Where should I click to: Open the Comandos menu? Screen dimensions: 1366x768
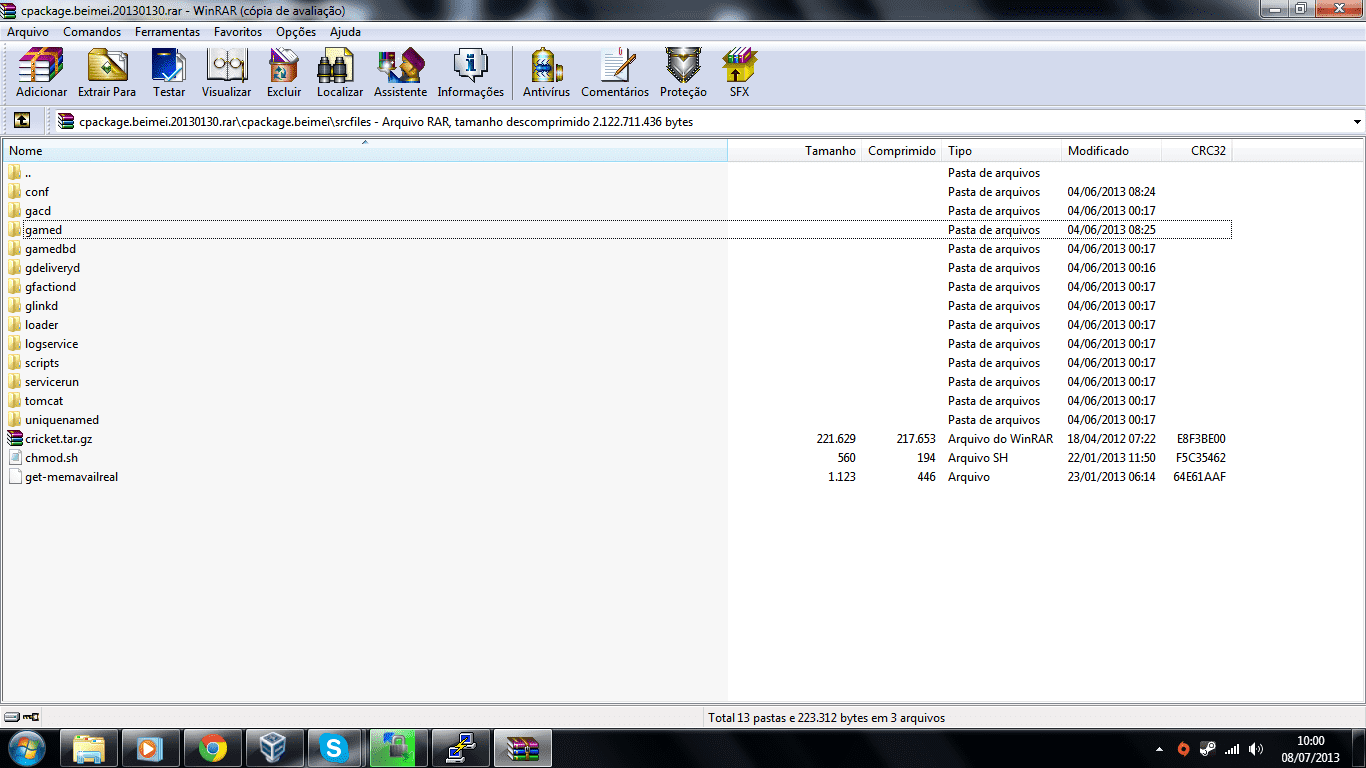(x=92, y=32)
